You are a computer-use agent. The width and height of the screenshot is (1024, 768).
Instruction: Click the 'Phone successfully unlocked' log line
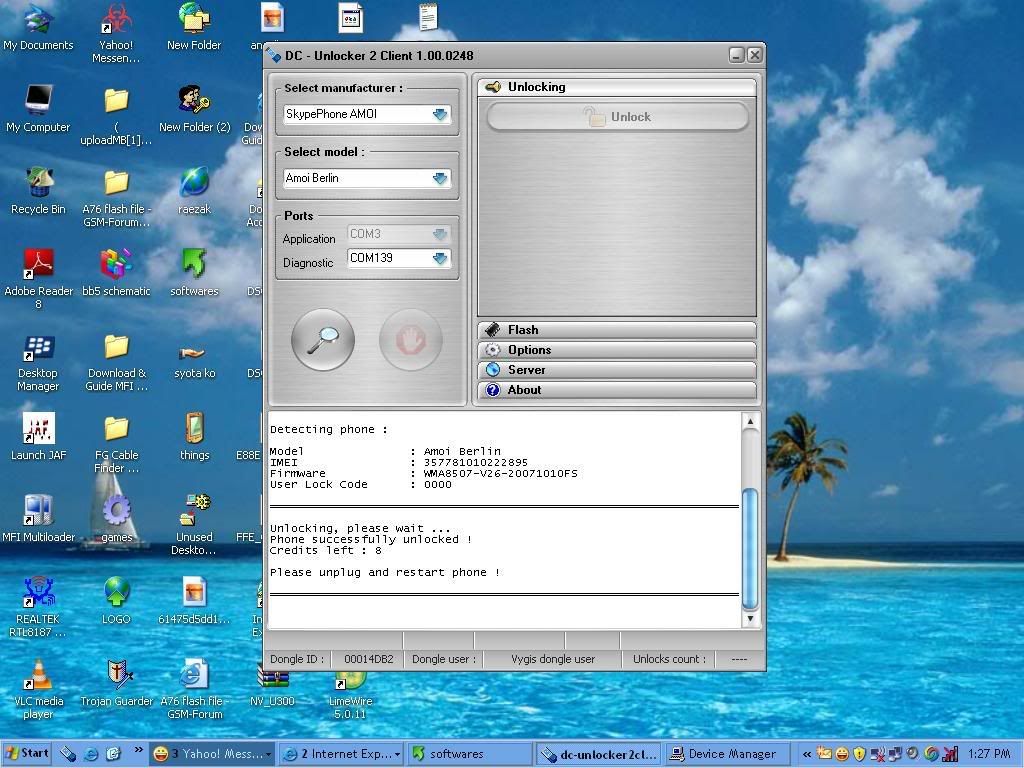point(371,539)
